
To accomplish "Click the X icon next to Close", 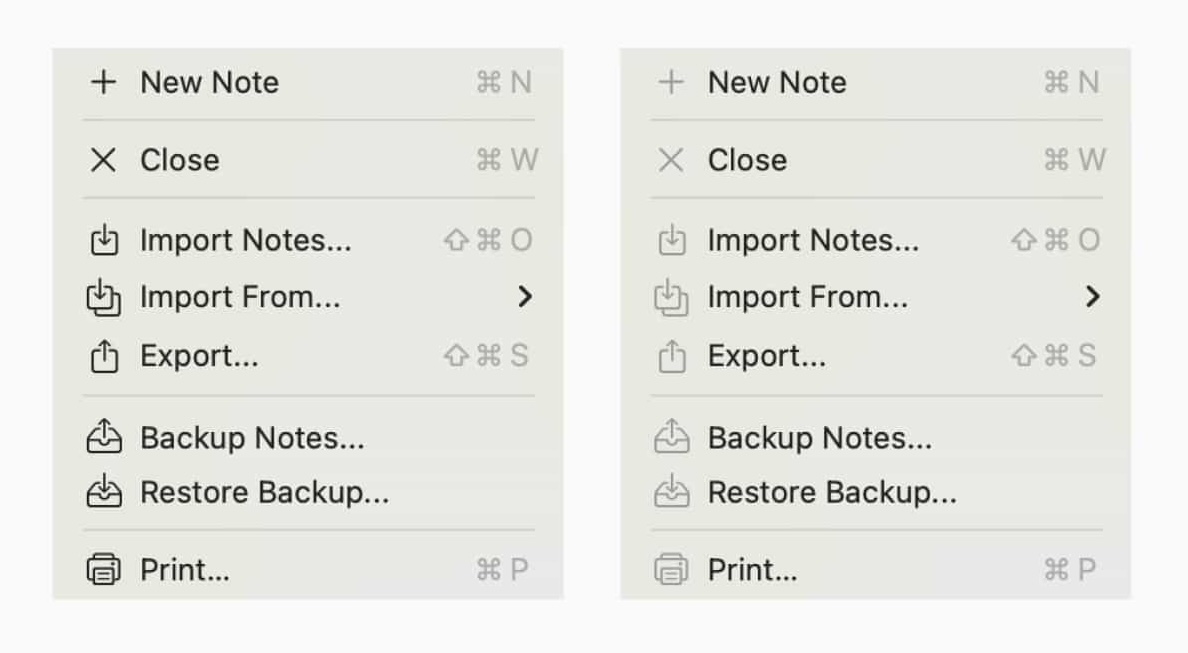I will pyautogui.click(x=104, y=159).
